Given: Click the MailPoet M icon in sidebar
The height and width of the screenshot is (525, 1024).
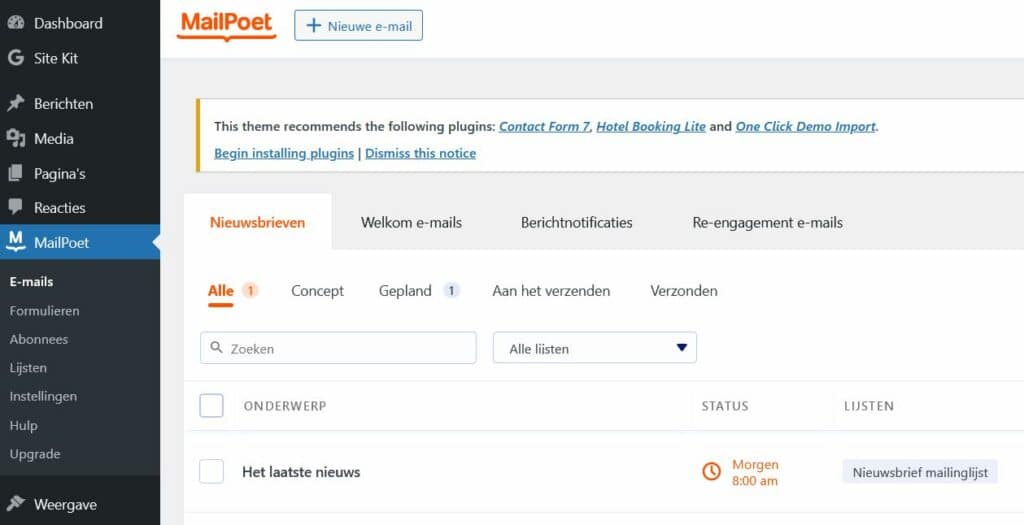Looking at the screenshot, I should [16, 241].
